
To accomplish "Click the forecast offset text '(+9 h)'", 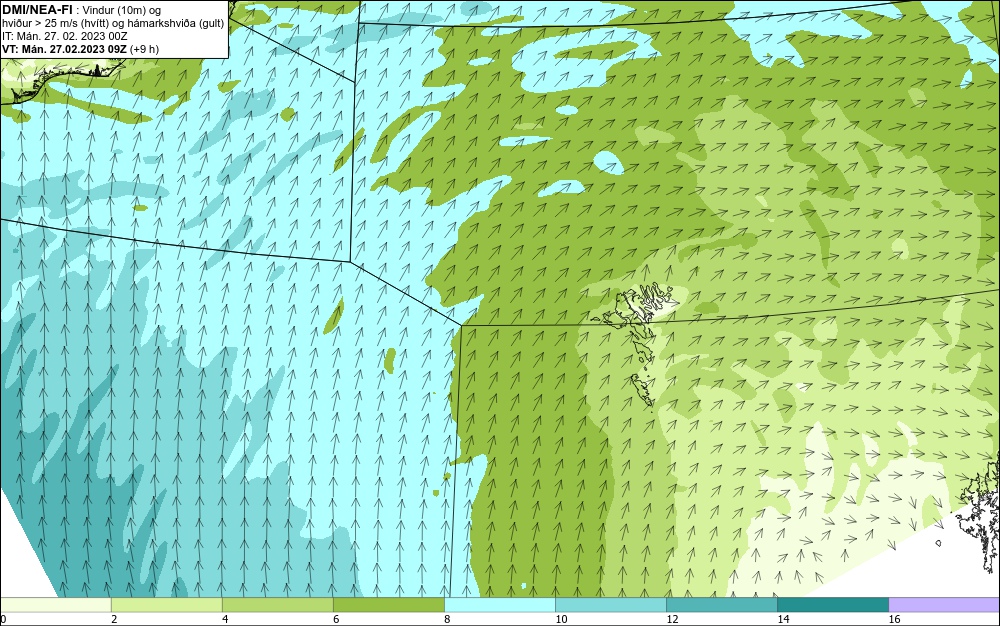I will click(x=144, y=49).
